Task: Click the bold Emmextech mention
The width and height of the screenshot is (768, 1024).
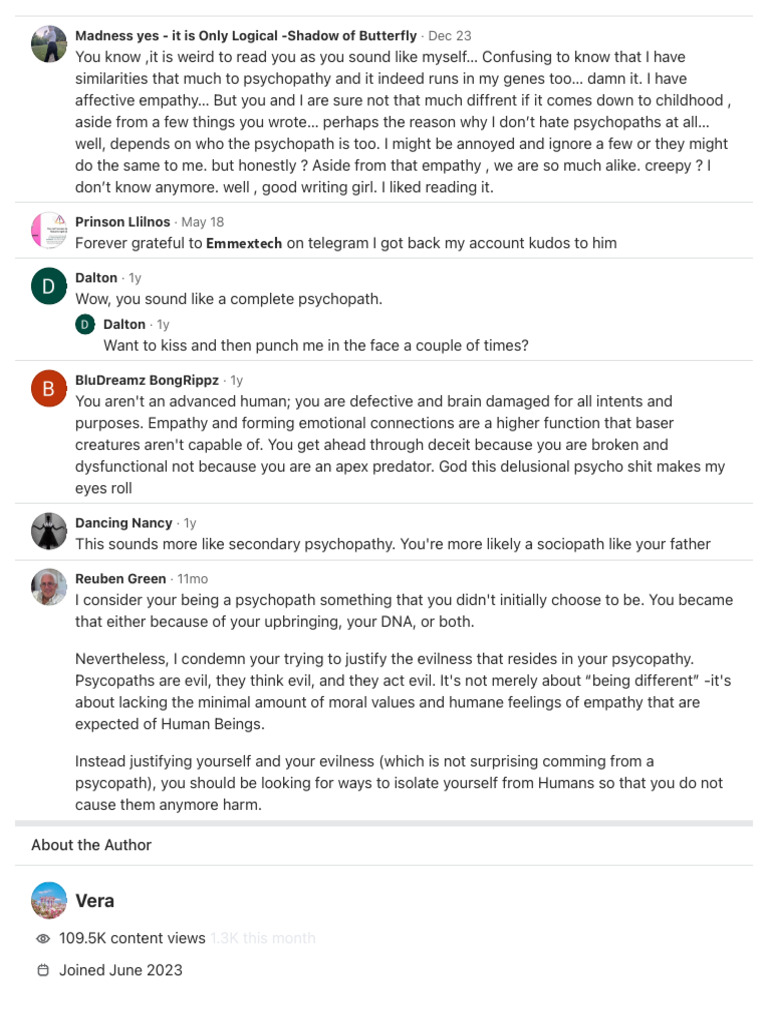Action: 244,243
